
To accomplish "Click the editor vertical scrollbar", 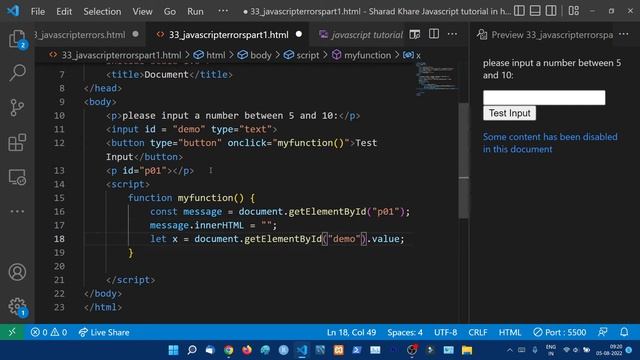I will 463,160.
